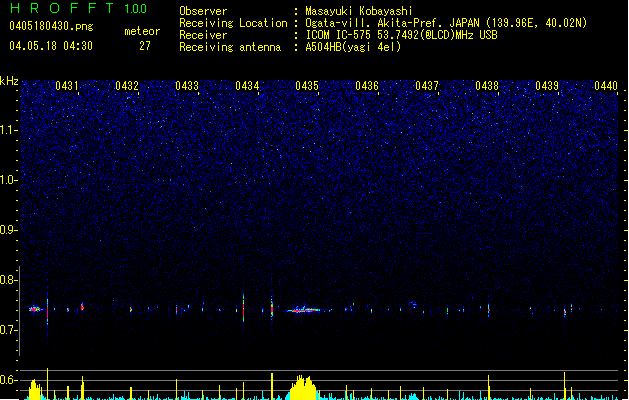Click the 0440 time marker
The image size is (629, 400).
pyautogui.click(x=606, y=86)
